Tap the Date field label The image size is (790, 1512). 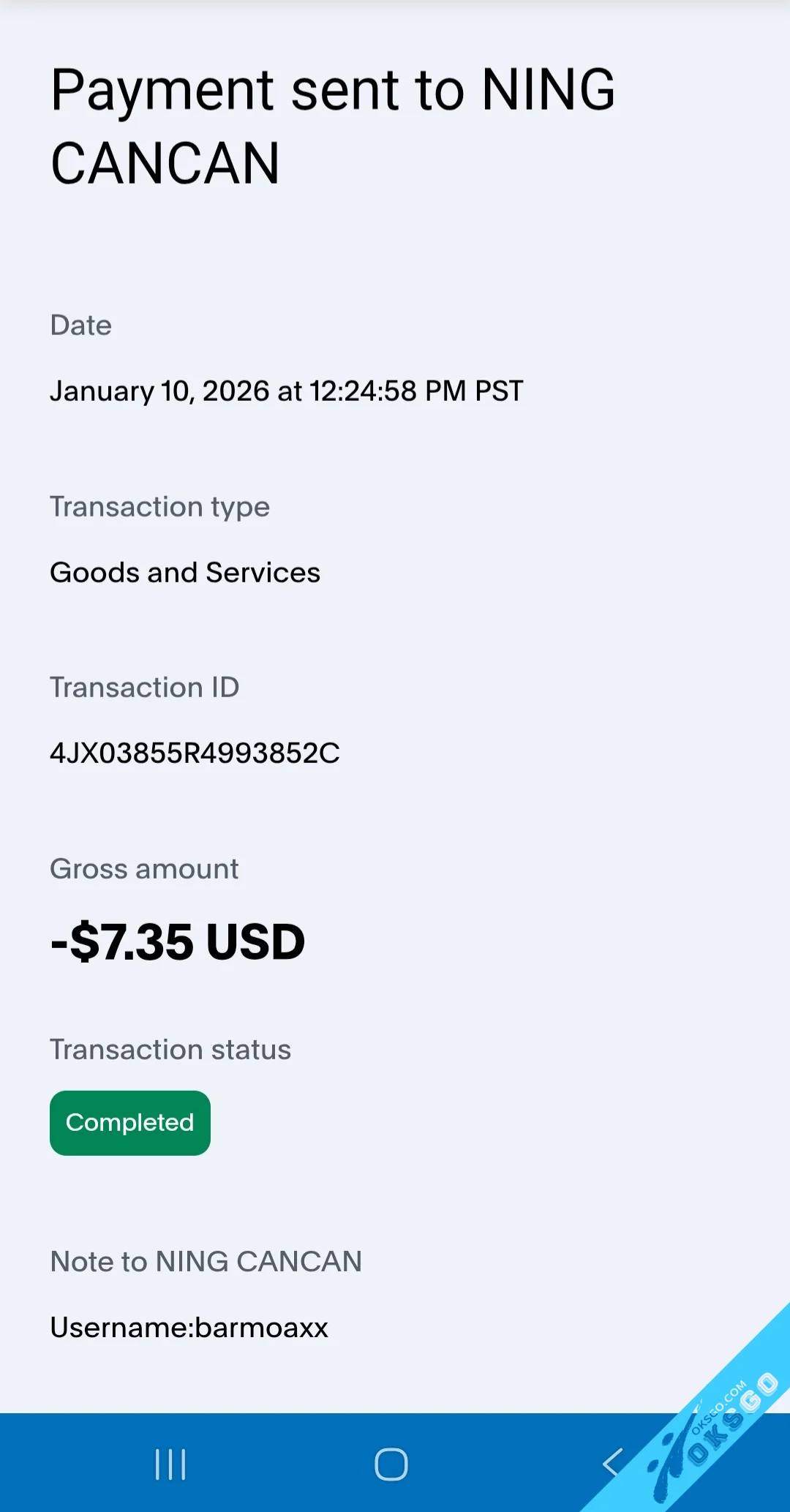tap(80, 326)
